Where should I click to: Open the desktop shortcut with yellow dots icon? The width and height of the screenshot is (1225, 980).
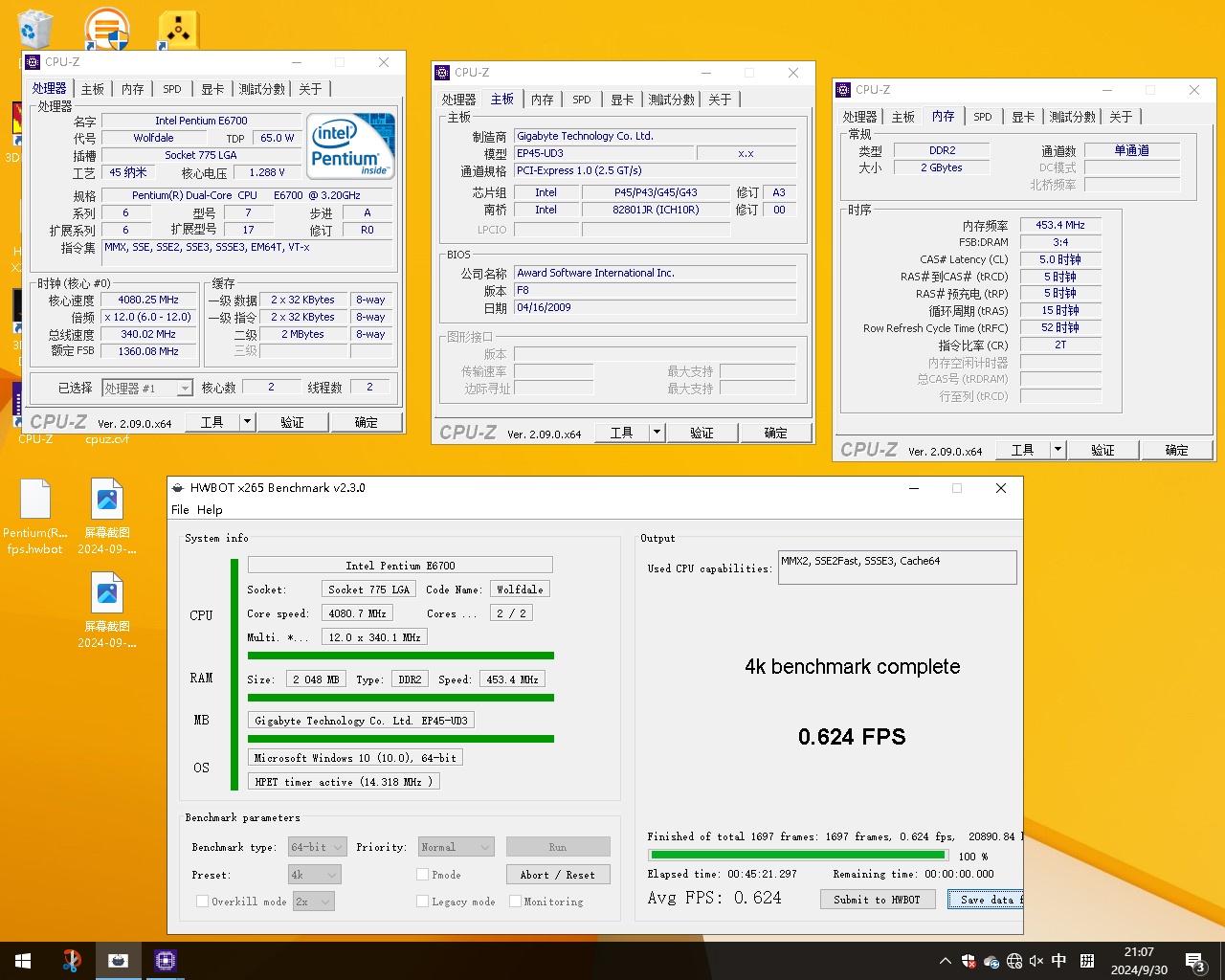point(177,31)
